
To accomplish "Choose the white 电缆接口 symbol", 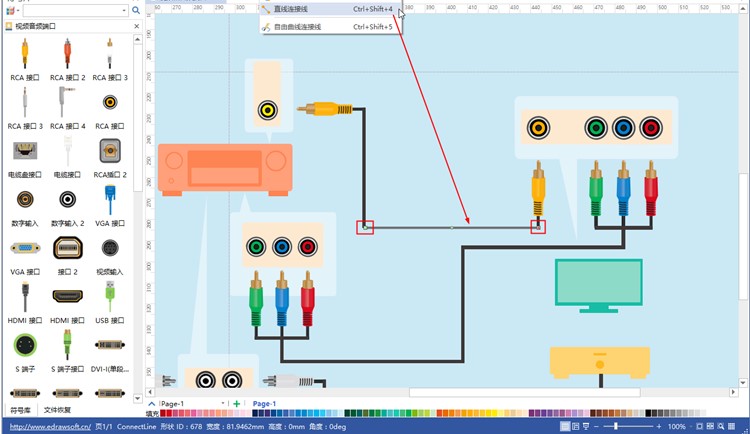I will [x=67, y=151].
